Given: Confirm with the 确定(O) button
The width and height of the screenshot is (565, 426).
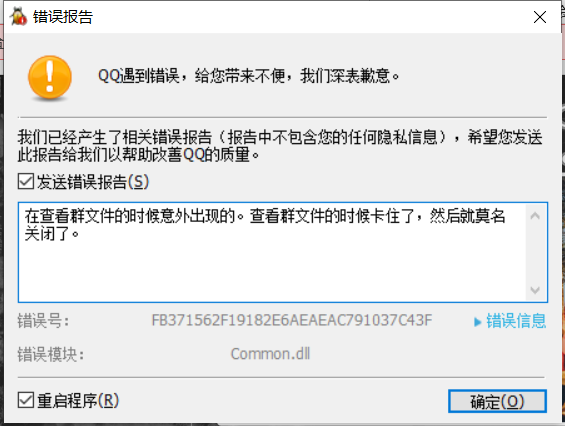Looking at the screenshot, I should pyautogui.click(x=497, y=401).
